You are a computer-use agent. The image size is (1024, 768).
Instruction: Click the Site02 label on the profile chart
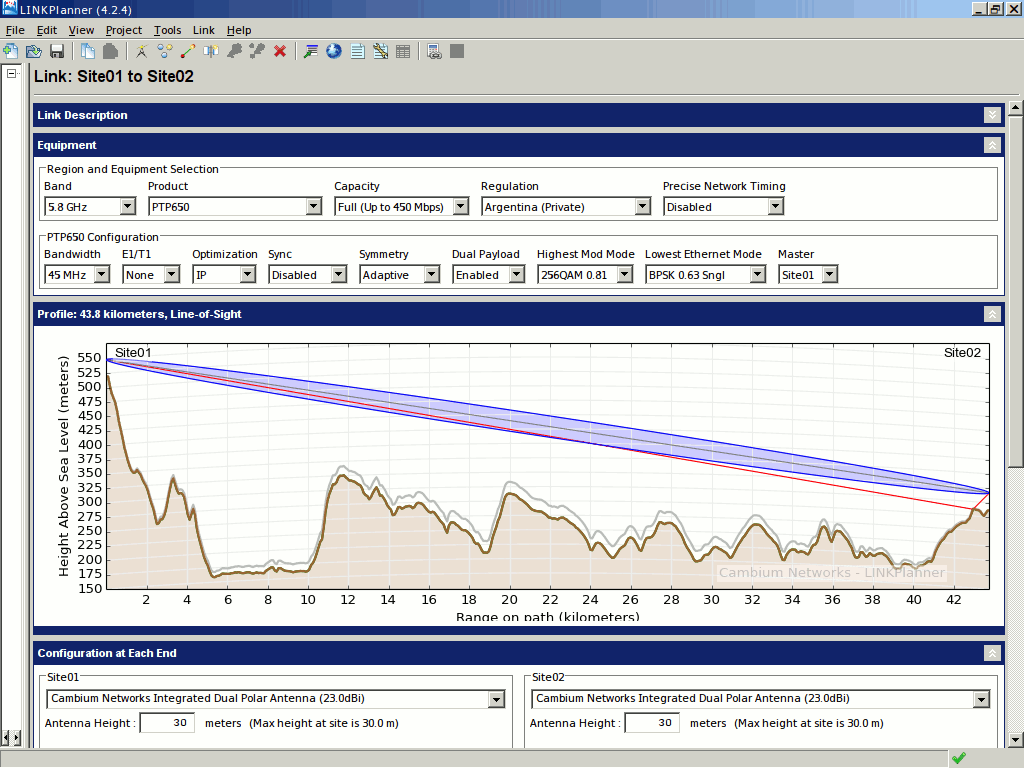point(962,353)
